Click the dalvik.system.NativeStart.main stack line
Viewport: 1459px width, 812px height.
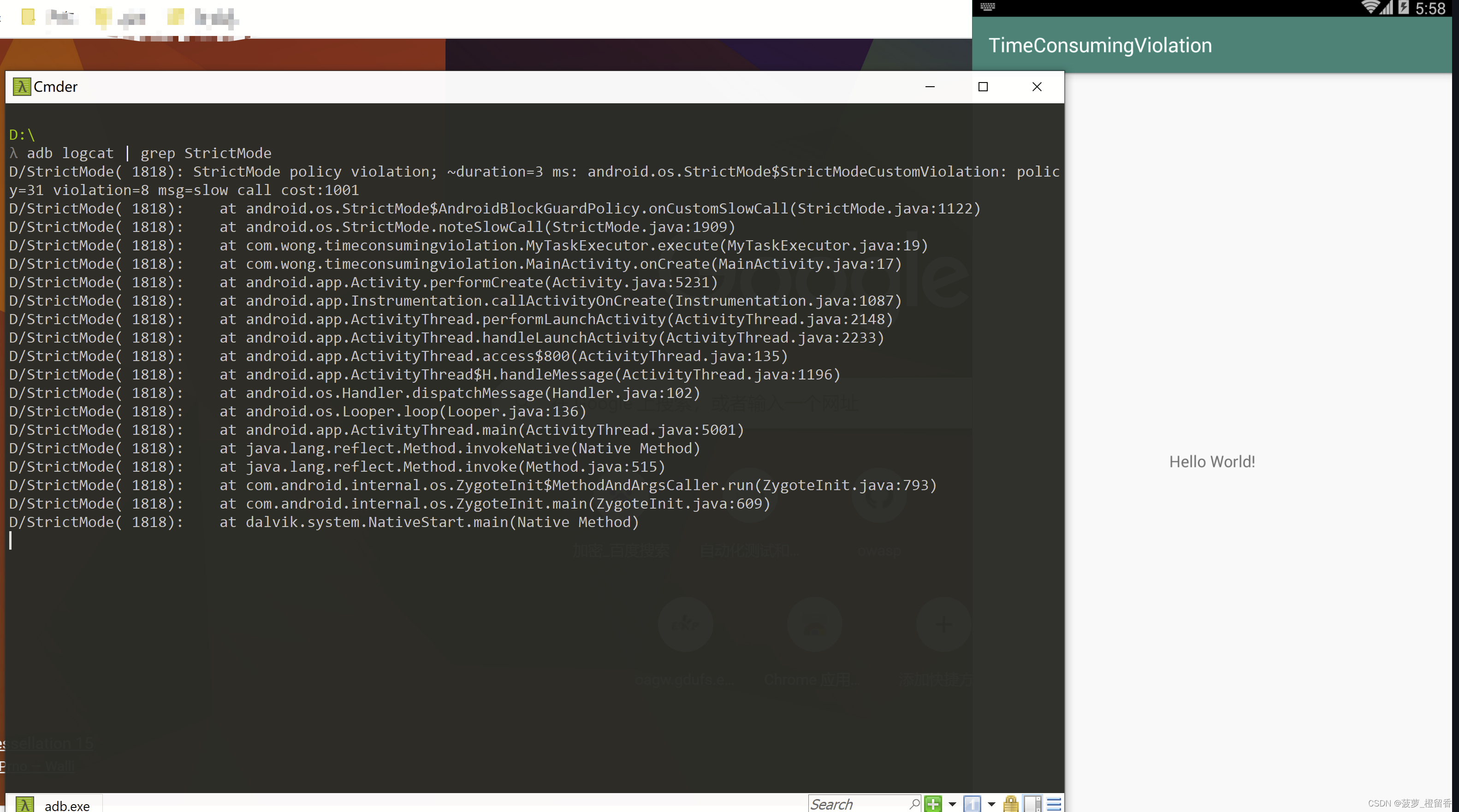[324, 522]
